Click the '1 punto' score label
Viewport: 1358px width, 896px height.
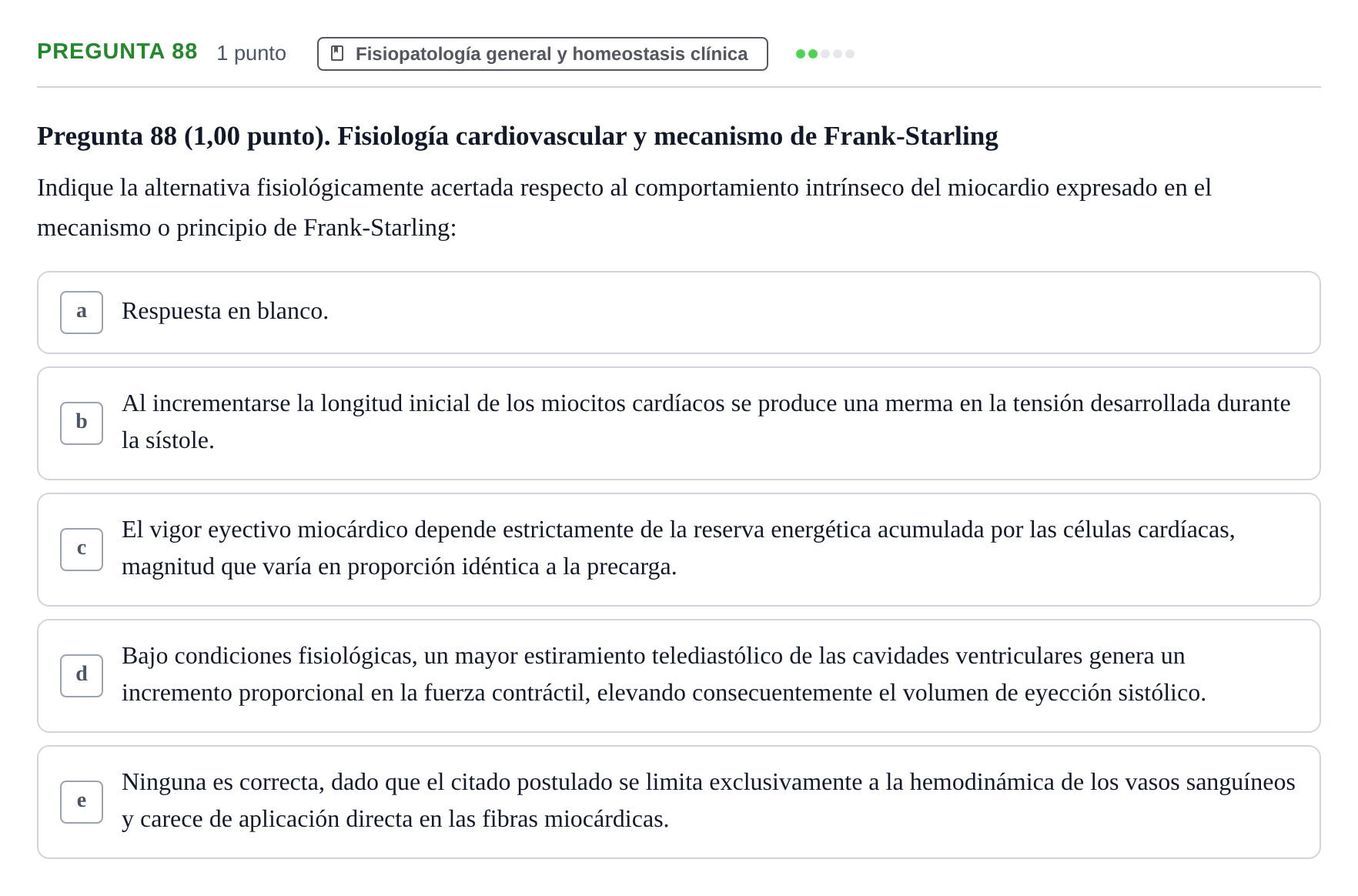[x=251, y=53]
